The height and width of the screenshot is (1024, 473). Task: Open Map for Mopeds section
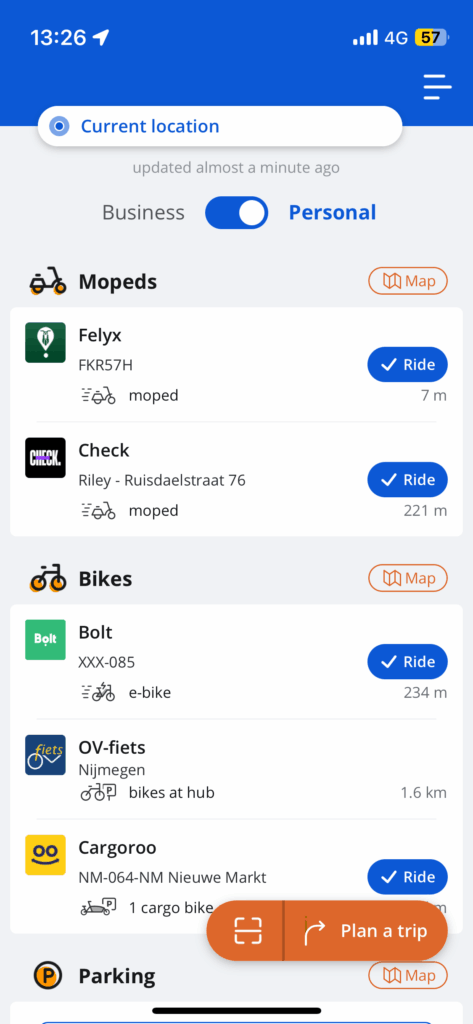click(x=408, y=281)
